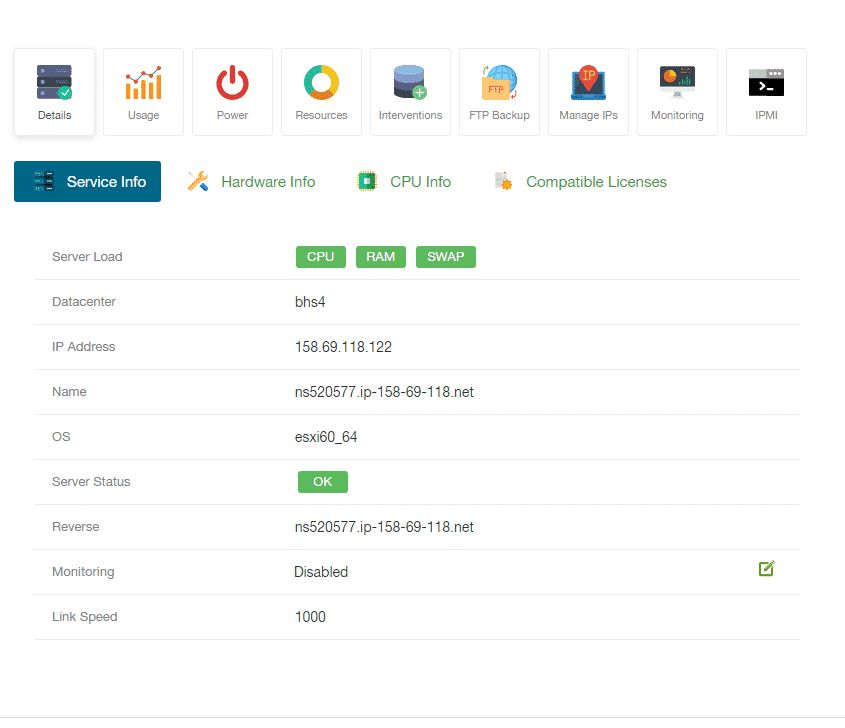Viewport: 845px width, 728px height.
Task: Switch to the CPU Info tab
Action: pyautogui.click(x=405, y=182)
